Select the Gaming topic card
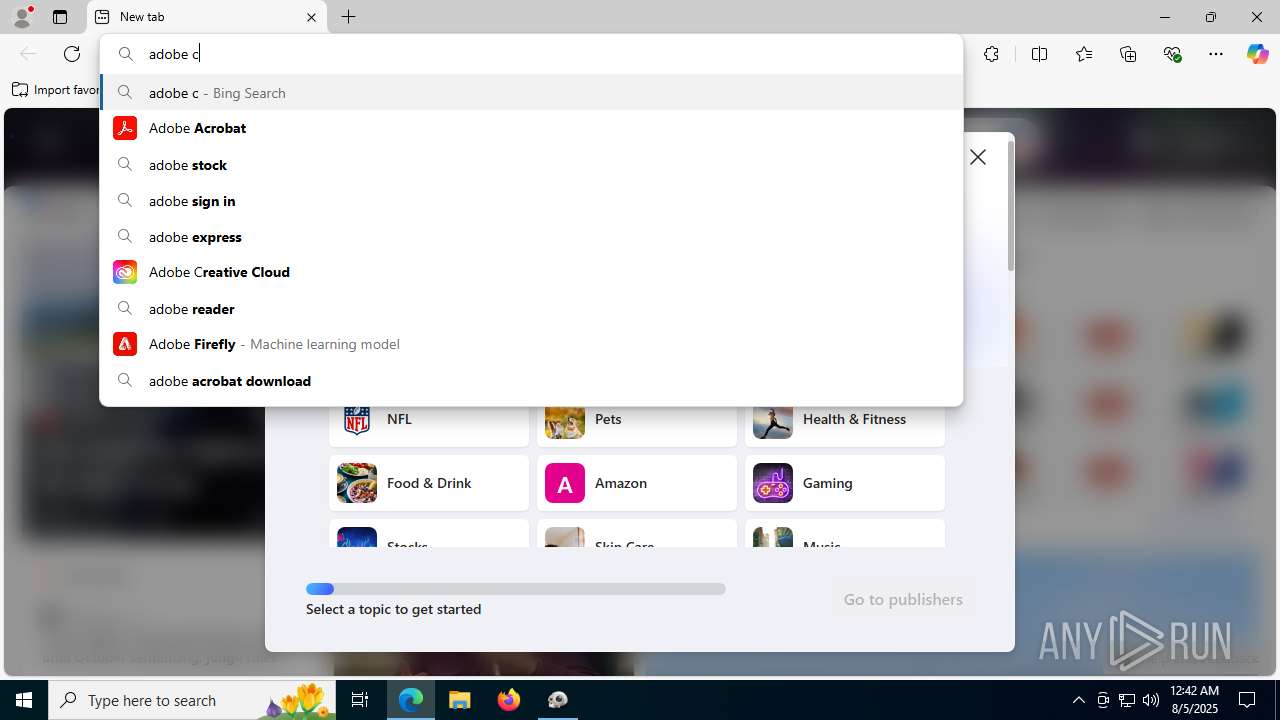Viewport: 1280px width, 720px height. pyautogui.click(x=845, y=483)
